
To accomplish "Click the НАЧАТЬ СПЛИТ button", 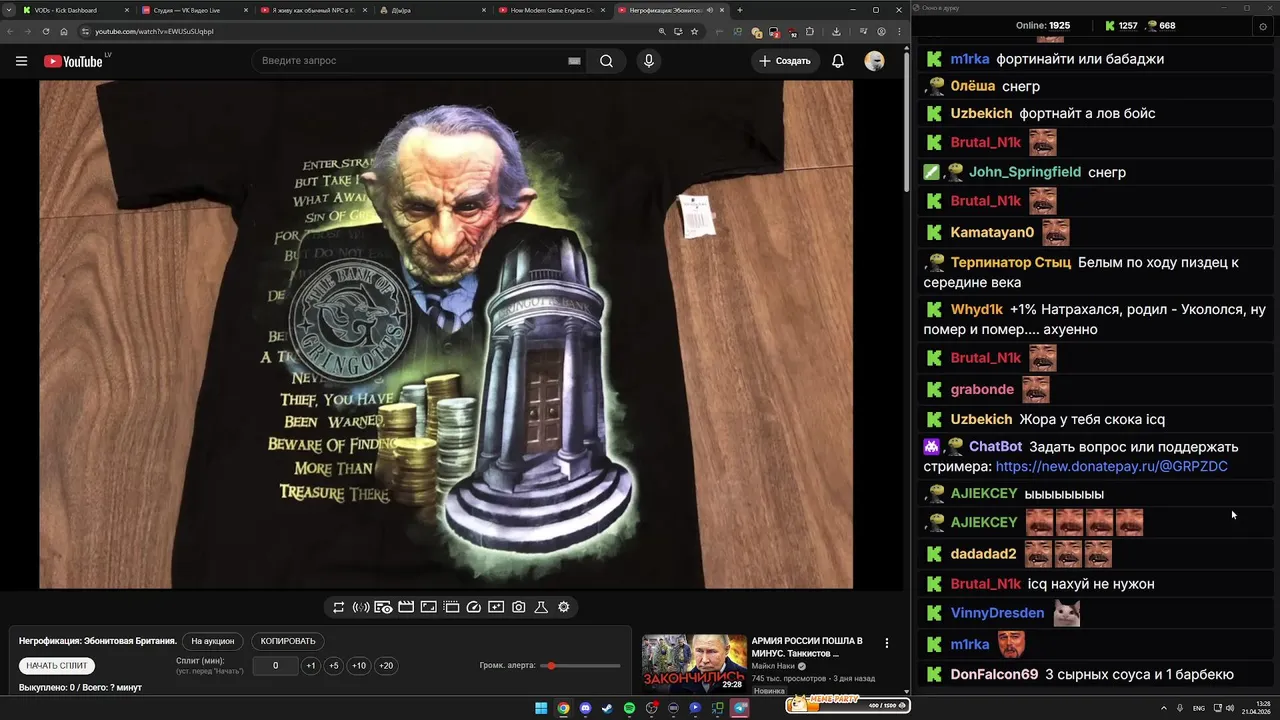I will coord(57,665).
